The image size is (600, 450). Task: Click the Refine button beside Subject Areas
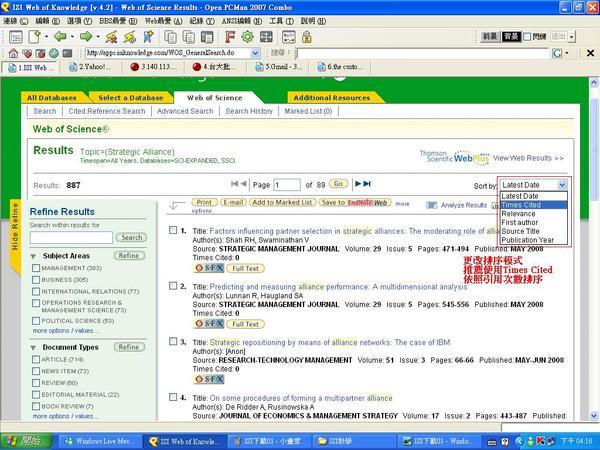[129, 256]
